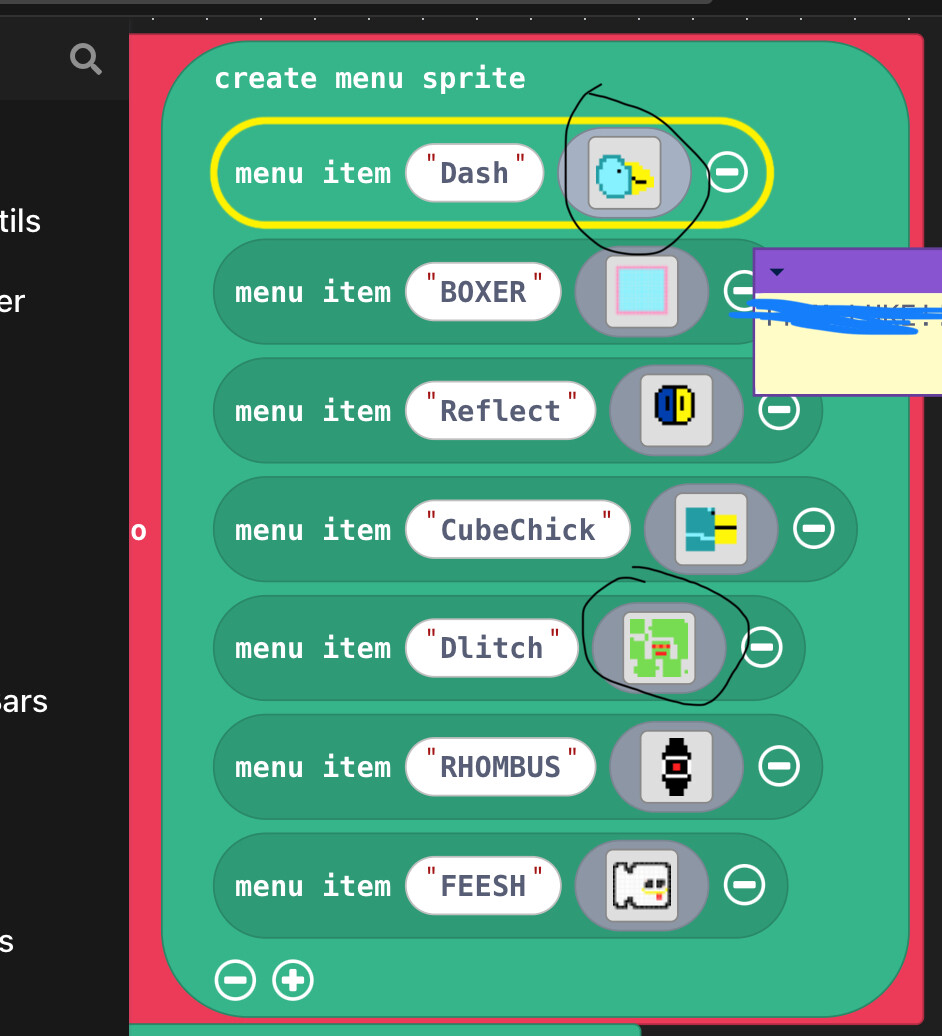Open the RHOMBUS black sprite image

(676, 766)
